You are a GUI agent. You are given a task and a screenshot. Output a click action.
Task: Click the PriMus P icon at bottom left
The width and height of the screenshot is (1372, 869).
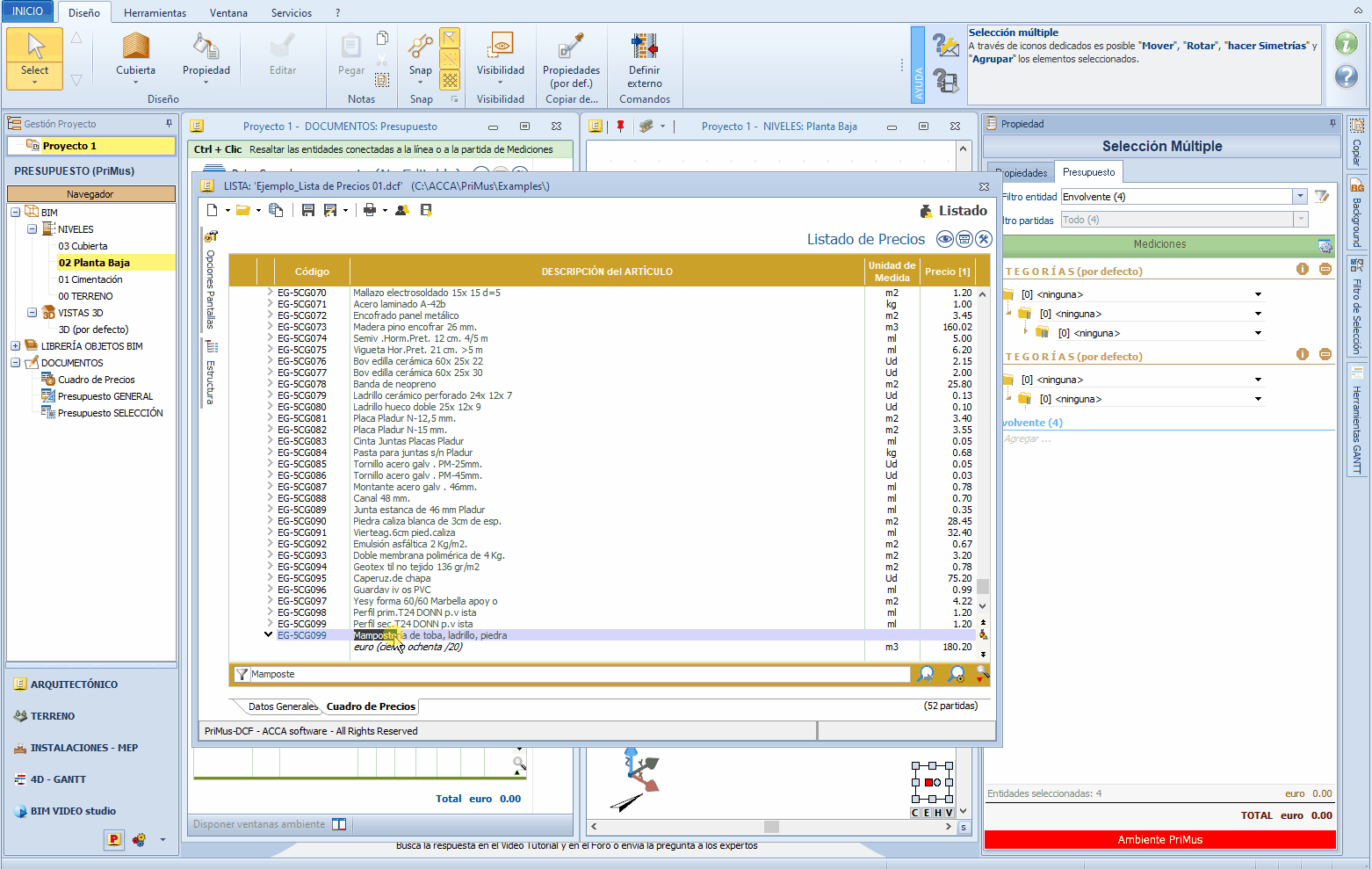113,839
